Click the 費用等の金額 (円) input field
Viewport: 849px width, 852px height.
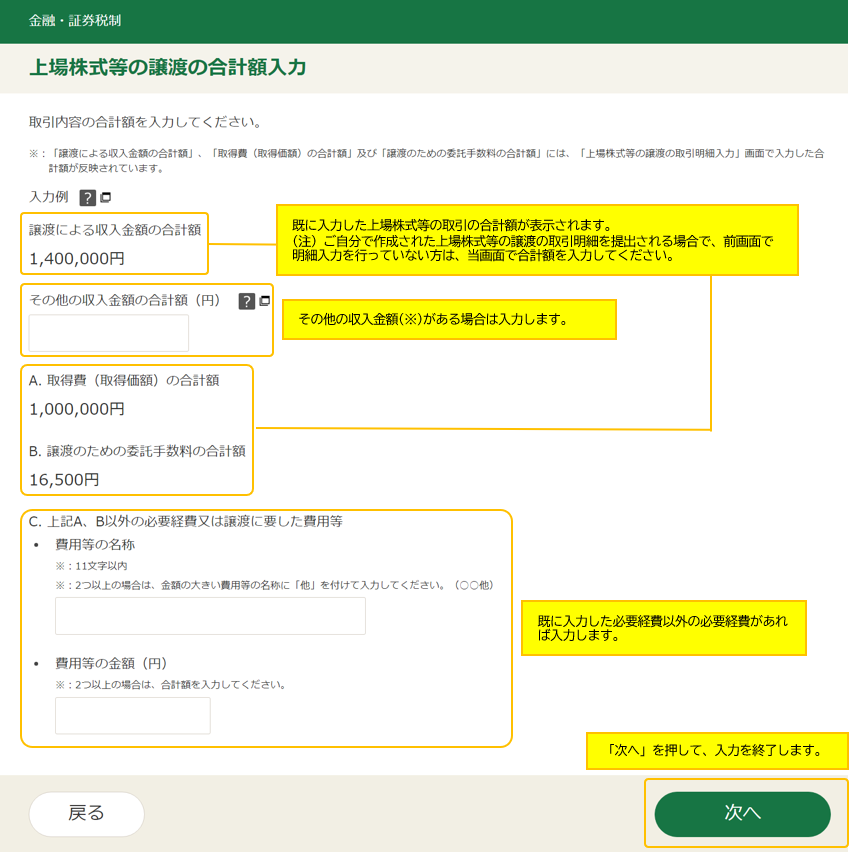pos(133,716)
